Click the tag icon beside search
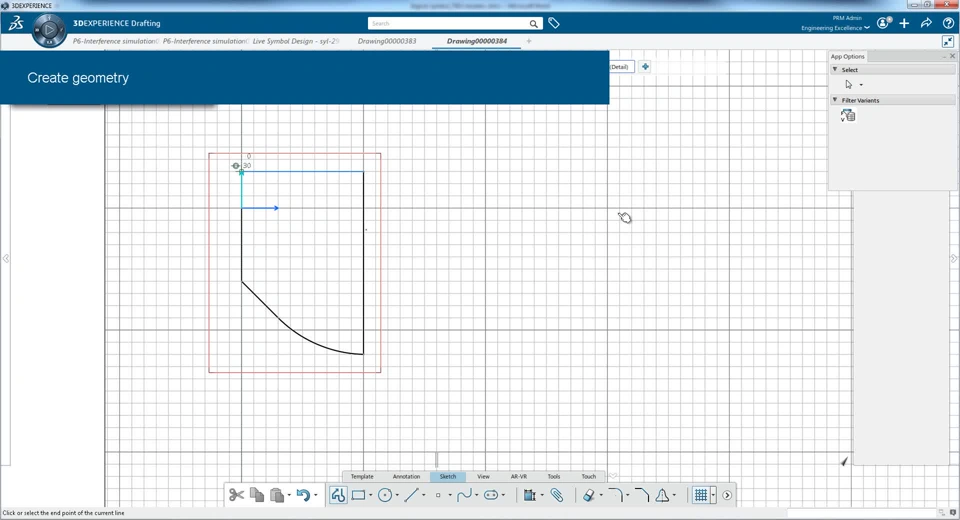This screenshot has width=960, height=520. click(554, 23)
